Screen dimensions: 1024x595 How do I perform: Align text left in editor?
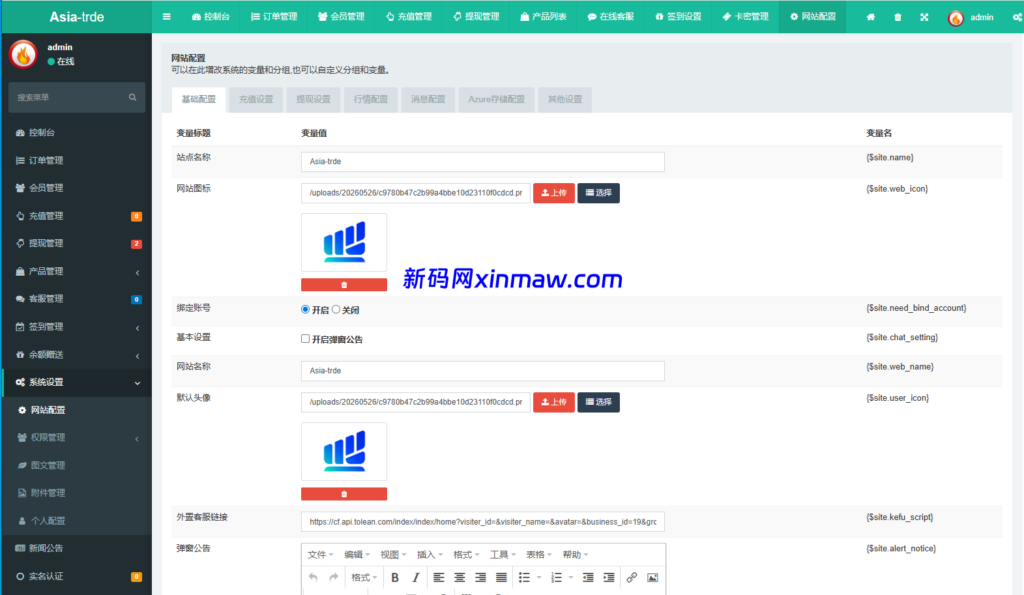[439, 577]
